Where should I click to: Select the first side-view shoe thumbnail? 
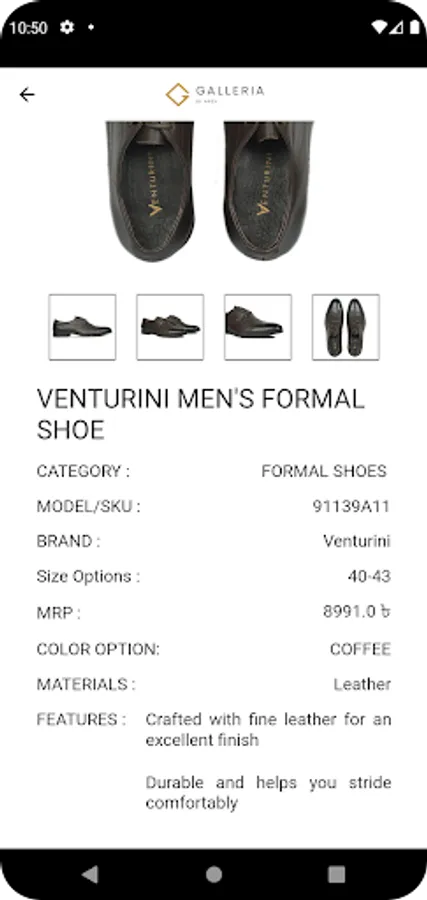point(82,327)
